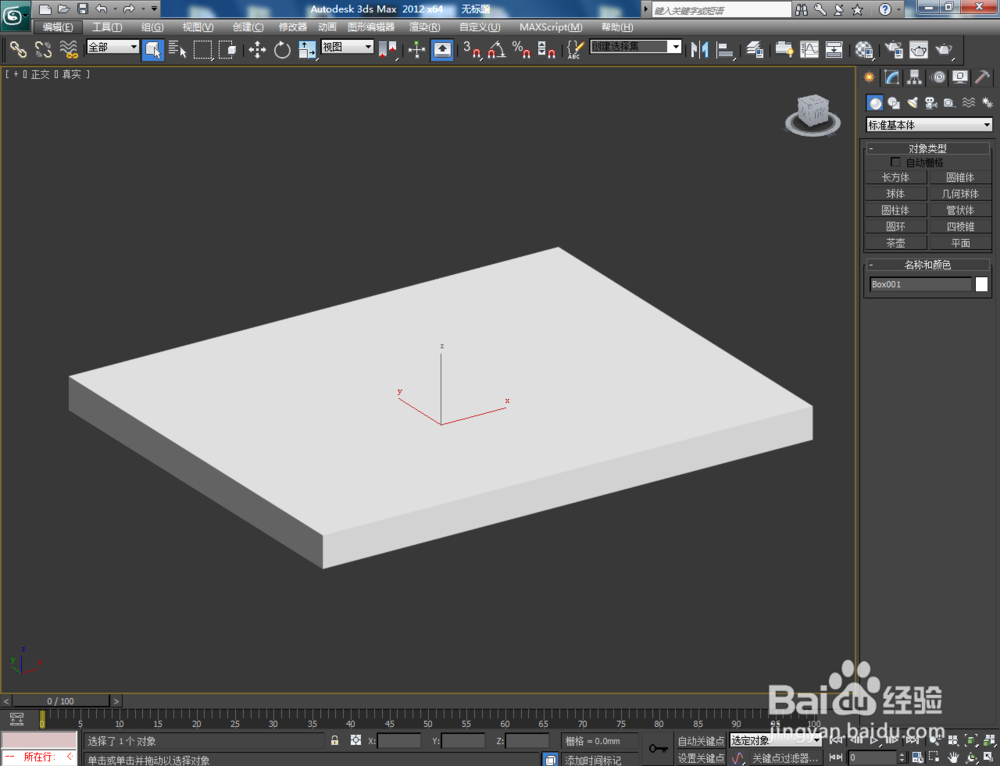Open MAXScript(M) menu
1000x766 pixels.
click(x=551, y=27)
